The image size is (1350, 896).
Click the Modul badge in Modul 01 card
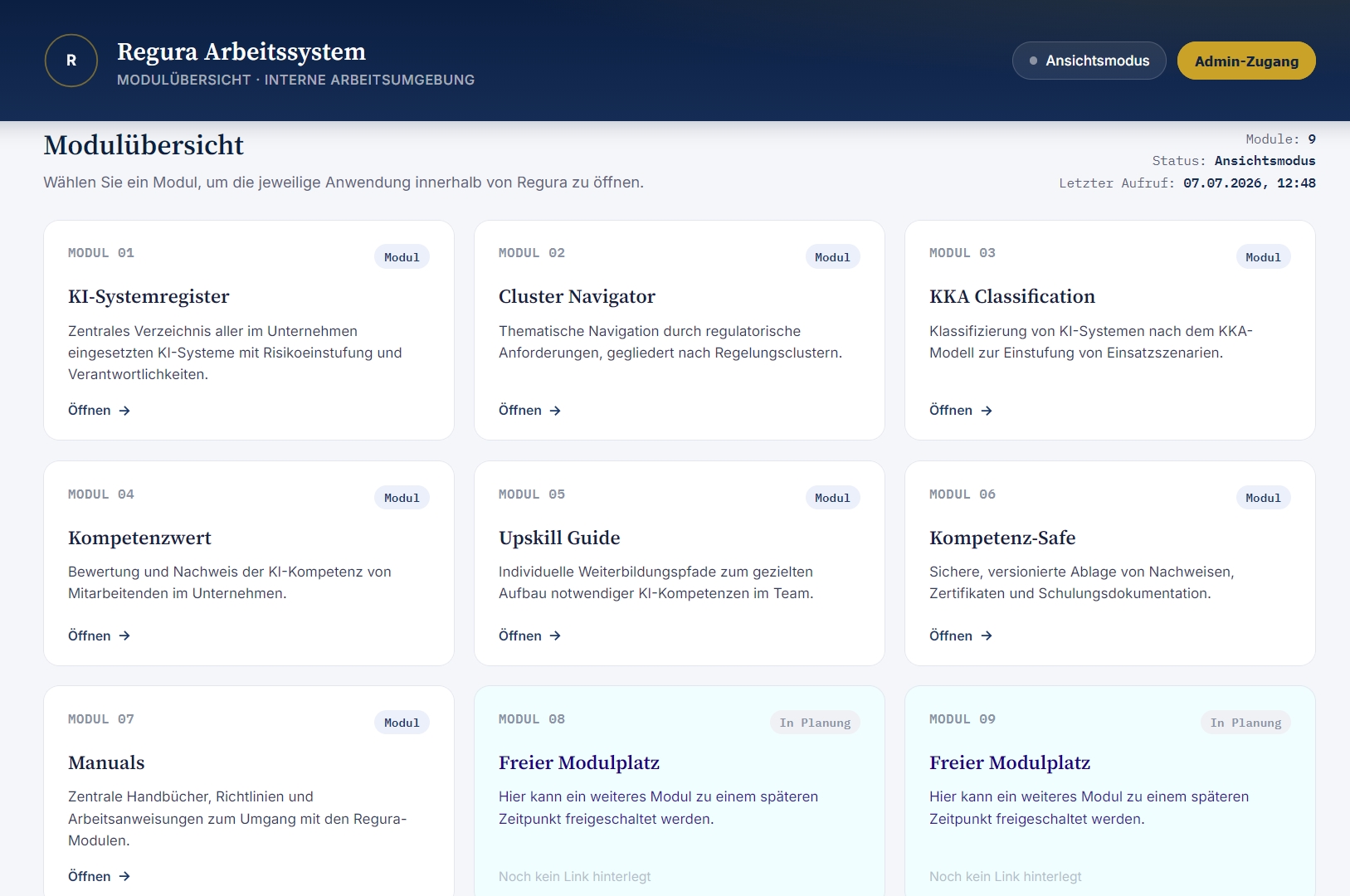[402, 257]
